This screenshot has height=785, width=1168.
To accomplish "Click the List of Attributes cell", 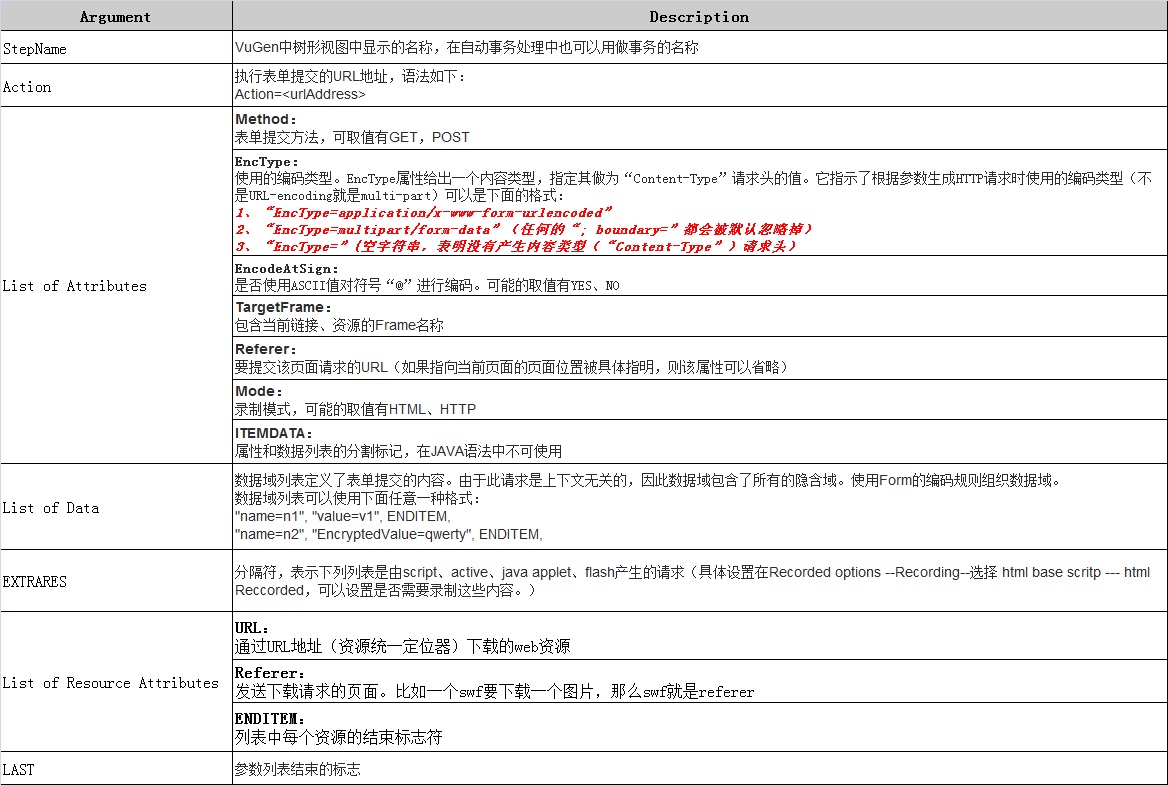I will pos(70,286).
